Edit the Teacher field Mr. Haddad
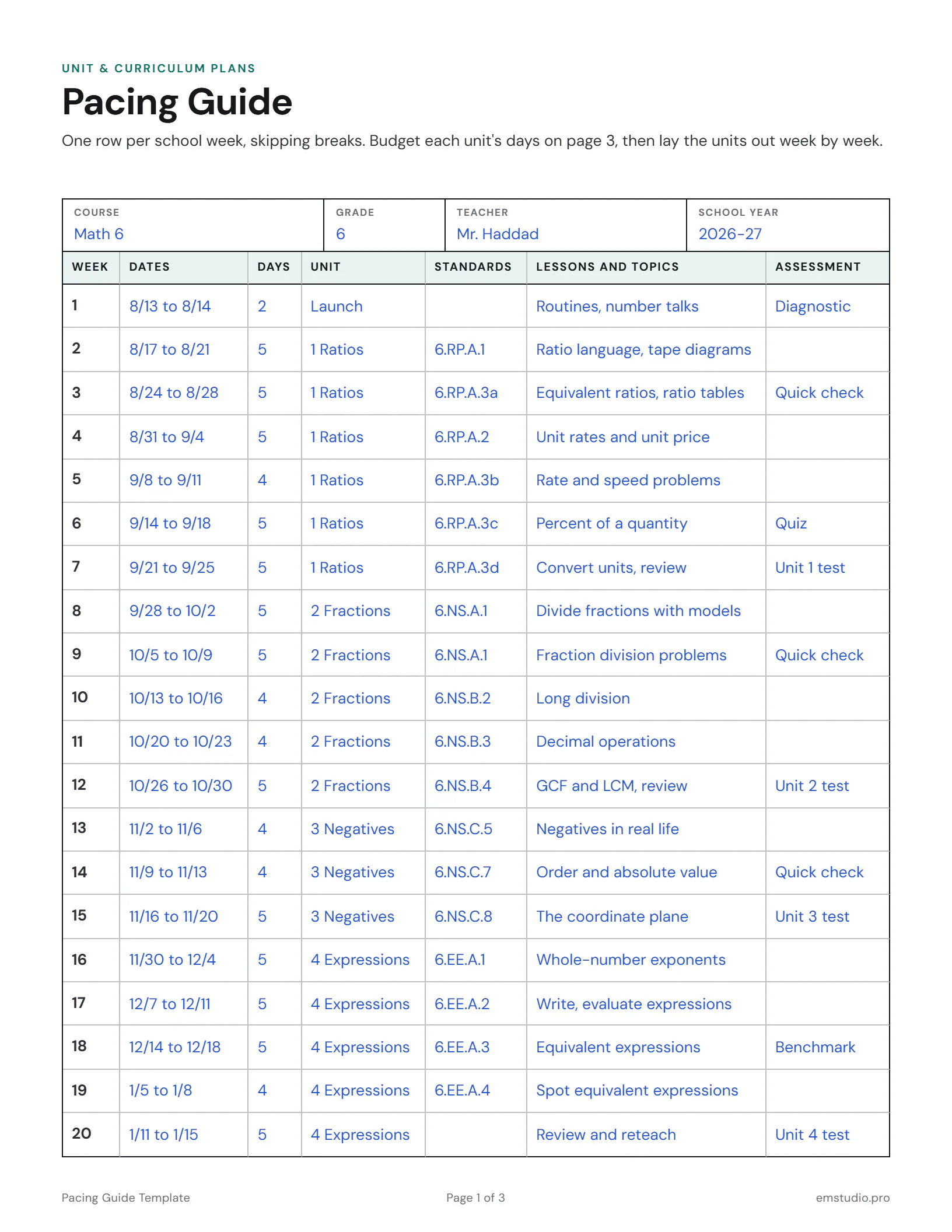This screenshot has height=1232, width=952. 566,226
